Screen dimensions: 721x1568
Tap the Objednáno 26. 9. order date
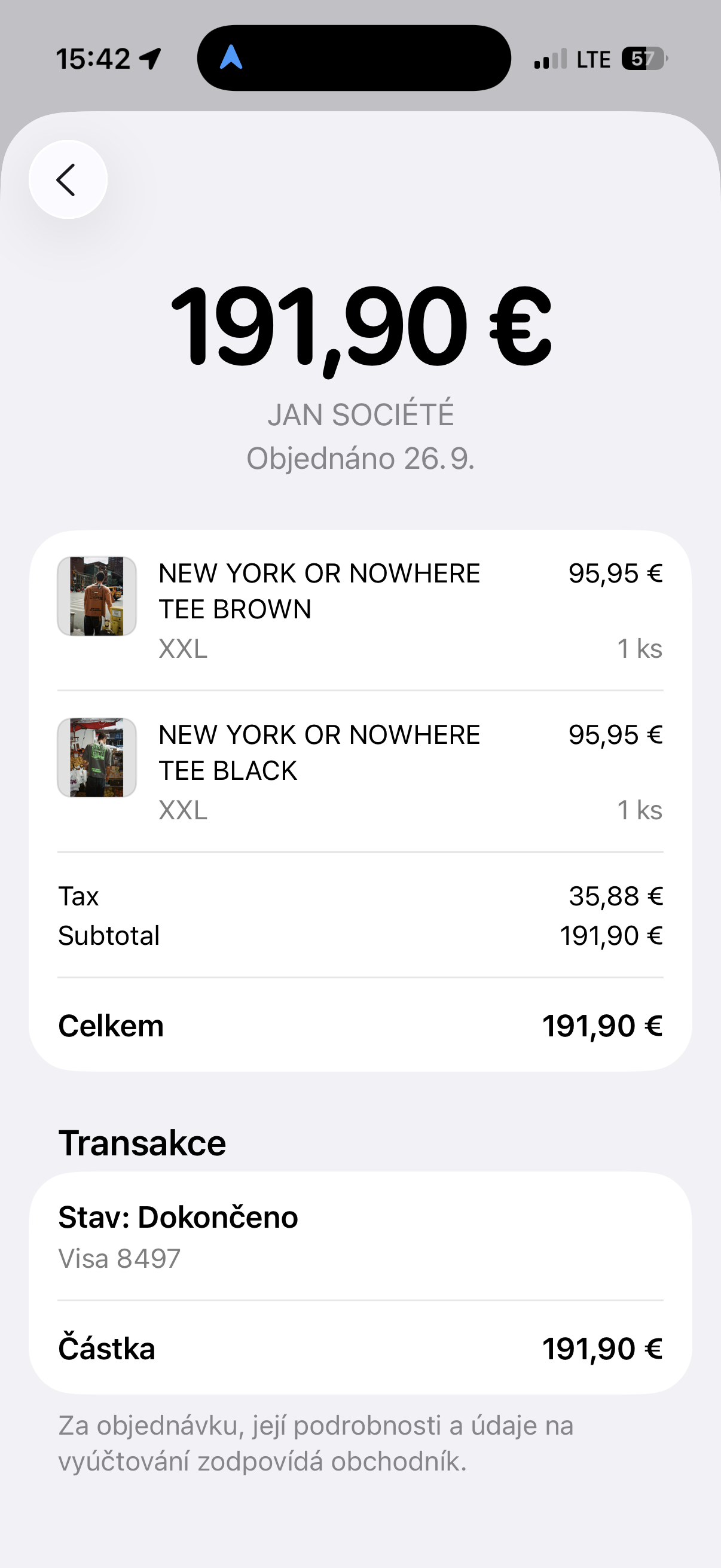tap(361, 458)
